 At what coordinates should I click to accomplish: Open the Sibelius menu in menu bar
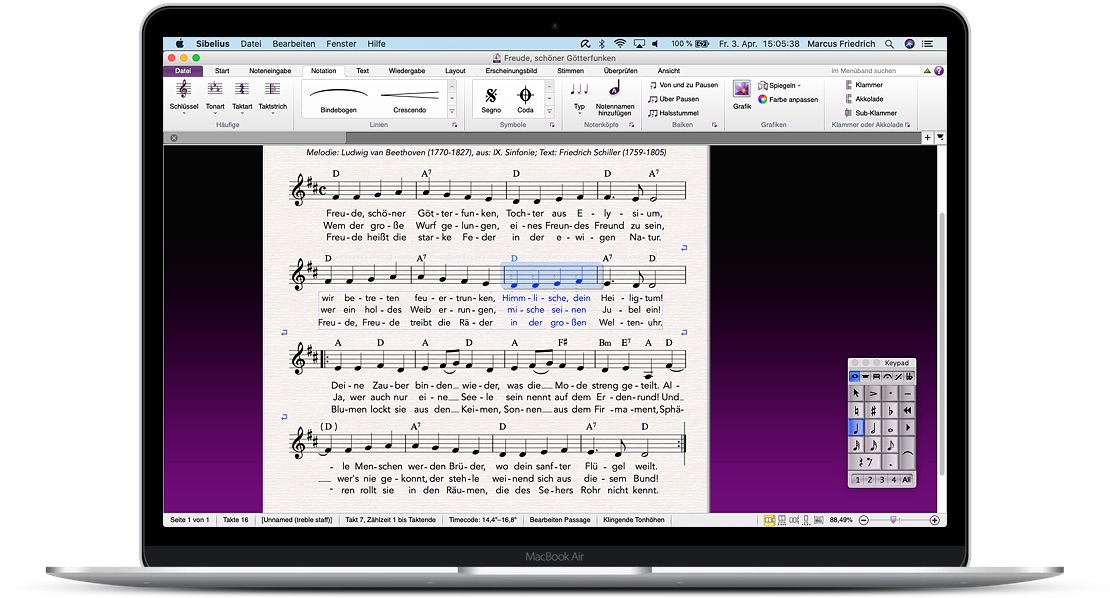tap(212, 44)
